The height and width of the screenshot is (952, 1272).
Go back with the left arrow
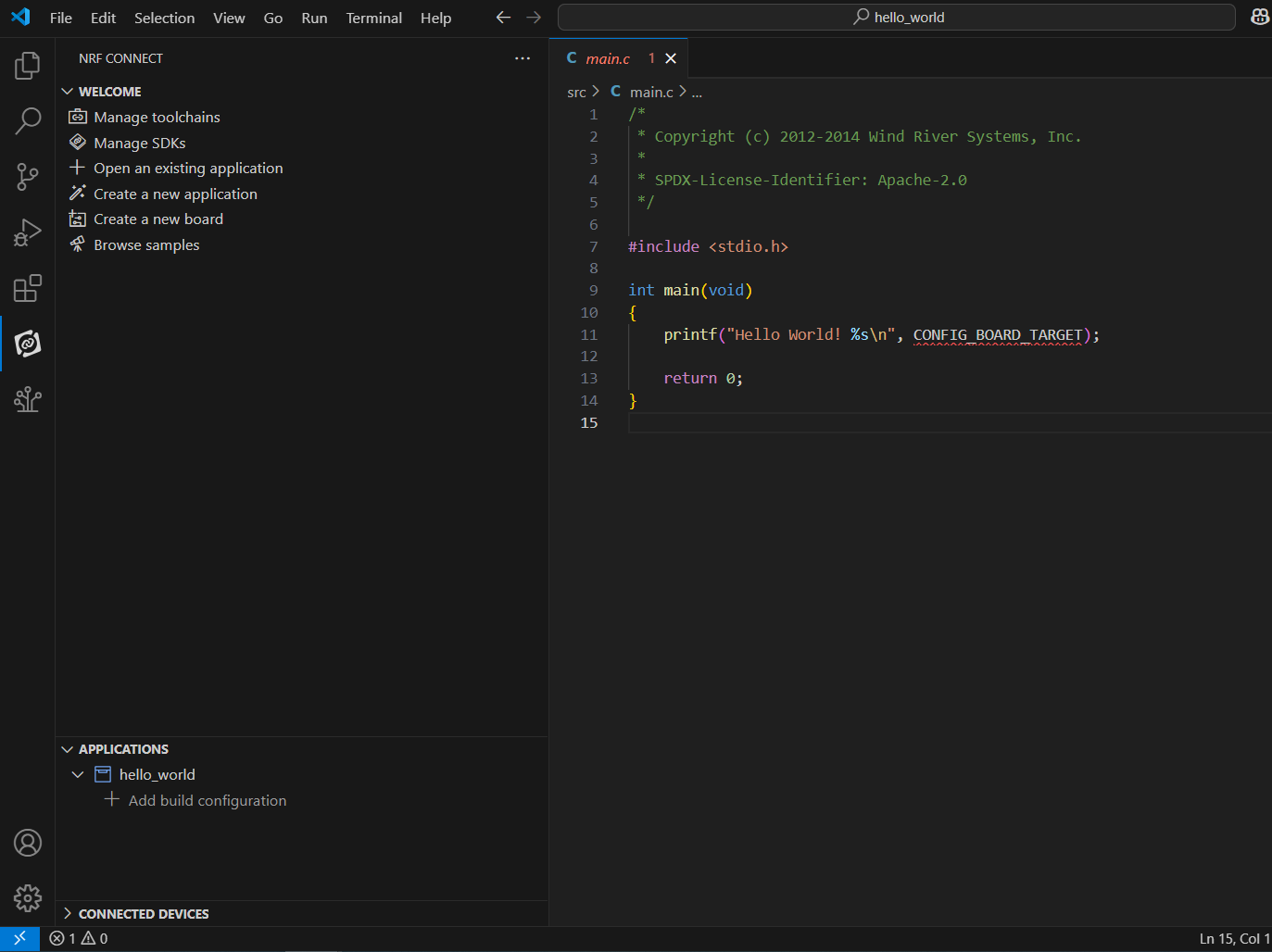pyautogui.click(x=503, y=18)
